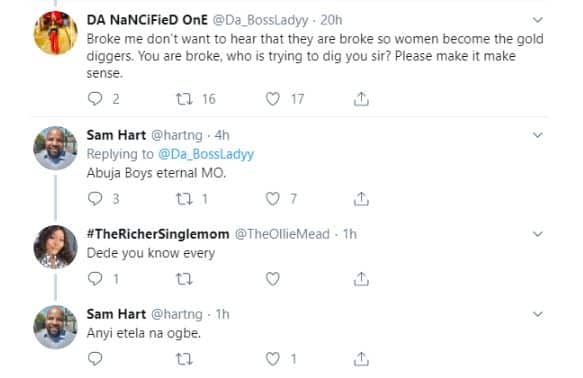This screenshot has width=583, height=378.
Task: Like the 'Dede you know every' tweet
Action: click(x=273, y=279)
